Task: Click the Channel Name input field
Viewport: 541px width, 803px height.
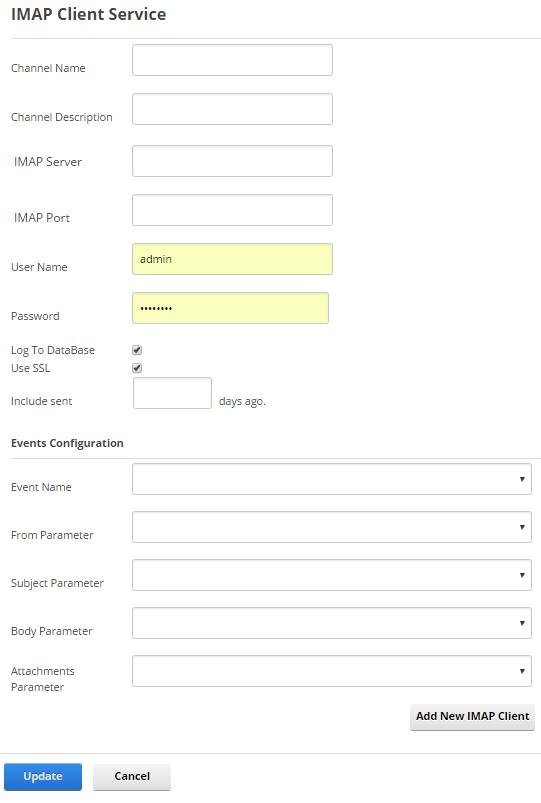Action: pos(232,60)
